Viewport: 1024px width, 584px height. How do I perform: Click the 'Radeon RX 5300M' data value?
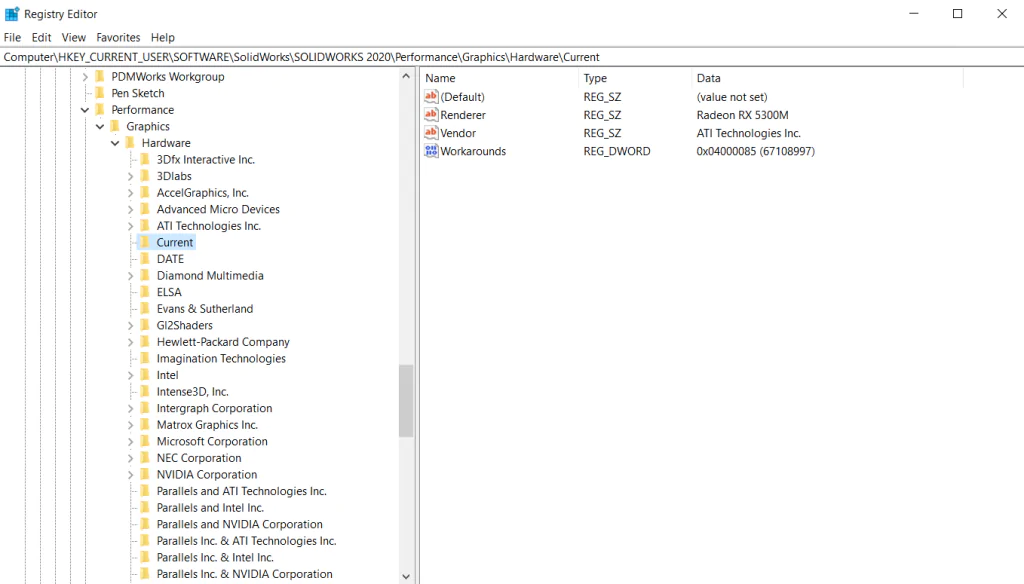point(743,115)
